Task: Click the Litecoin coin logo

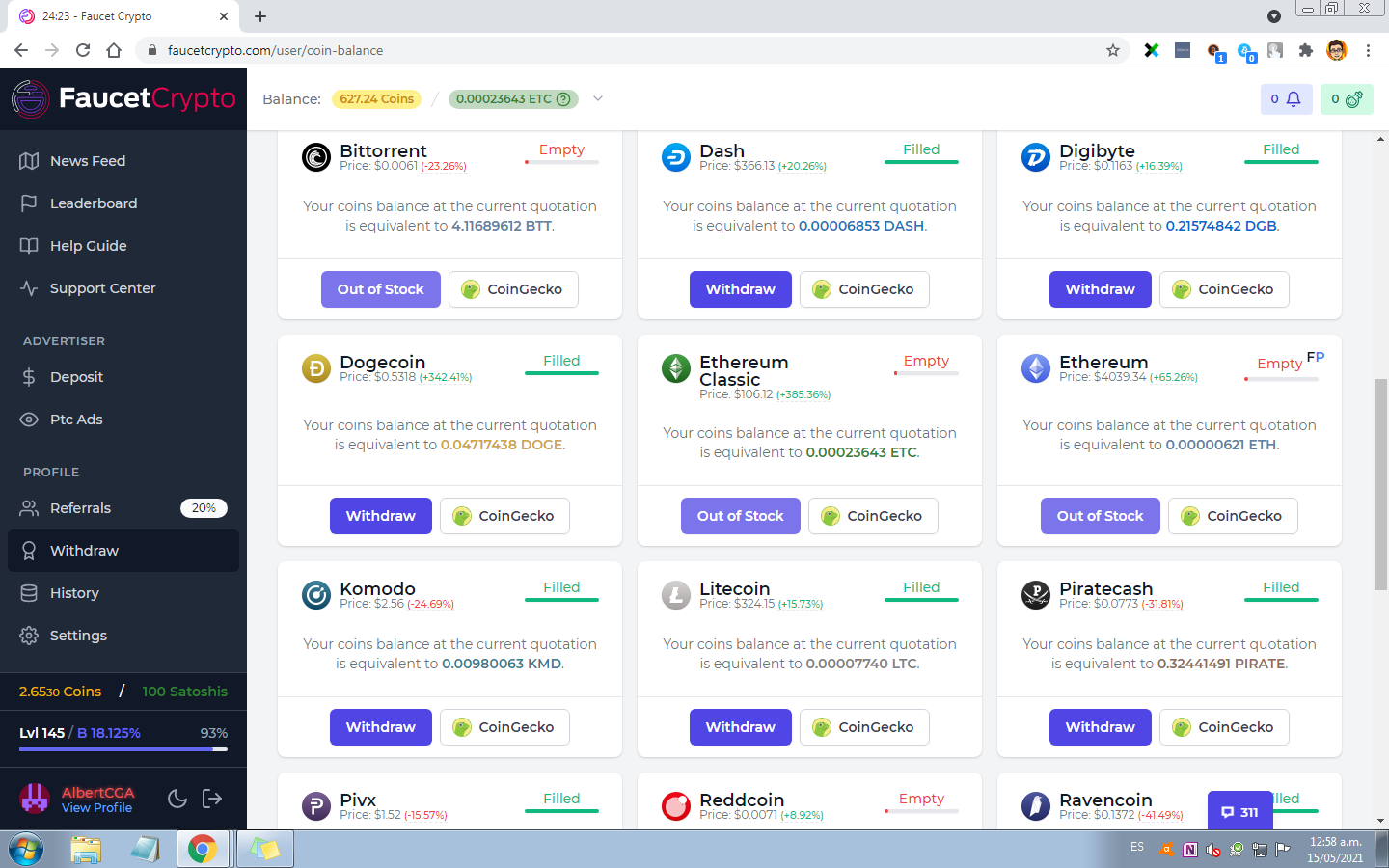Action: pos(676,594)
